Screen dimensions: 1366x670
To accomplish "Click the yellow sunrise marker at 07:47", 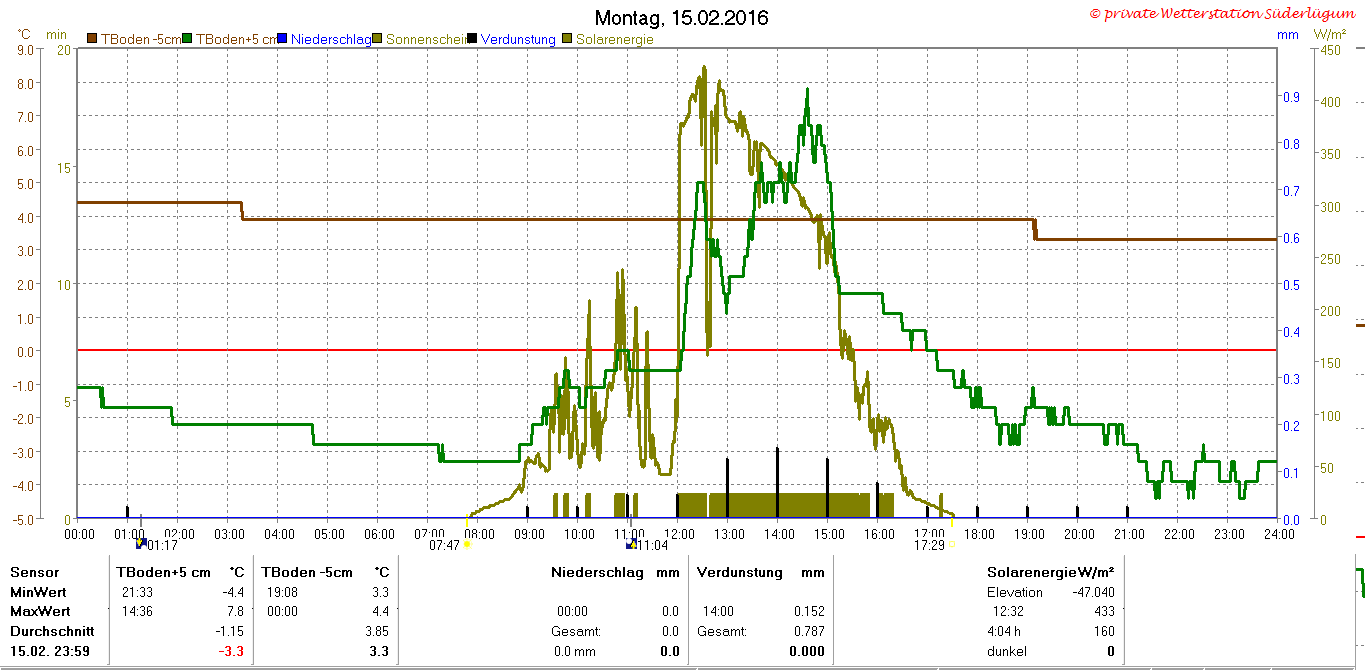I will click(467, 545).
